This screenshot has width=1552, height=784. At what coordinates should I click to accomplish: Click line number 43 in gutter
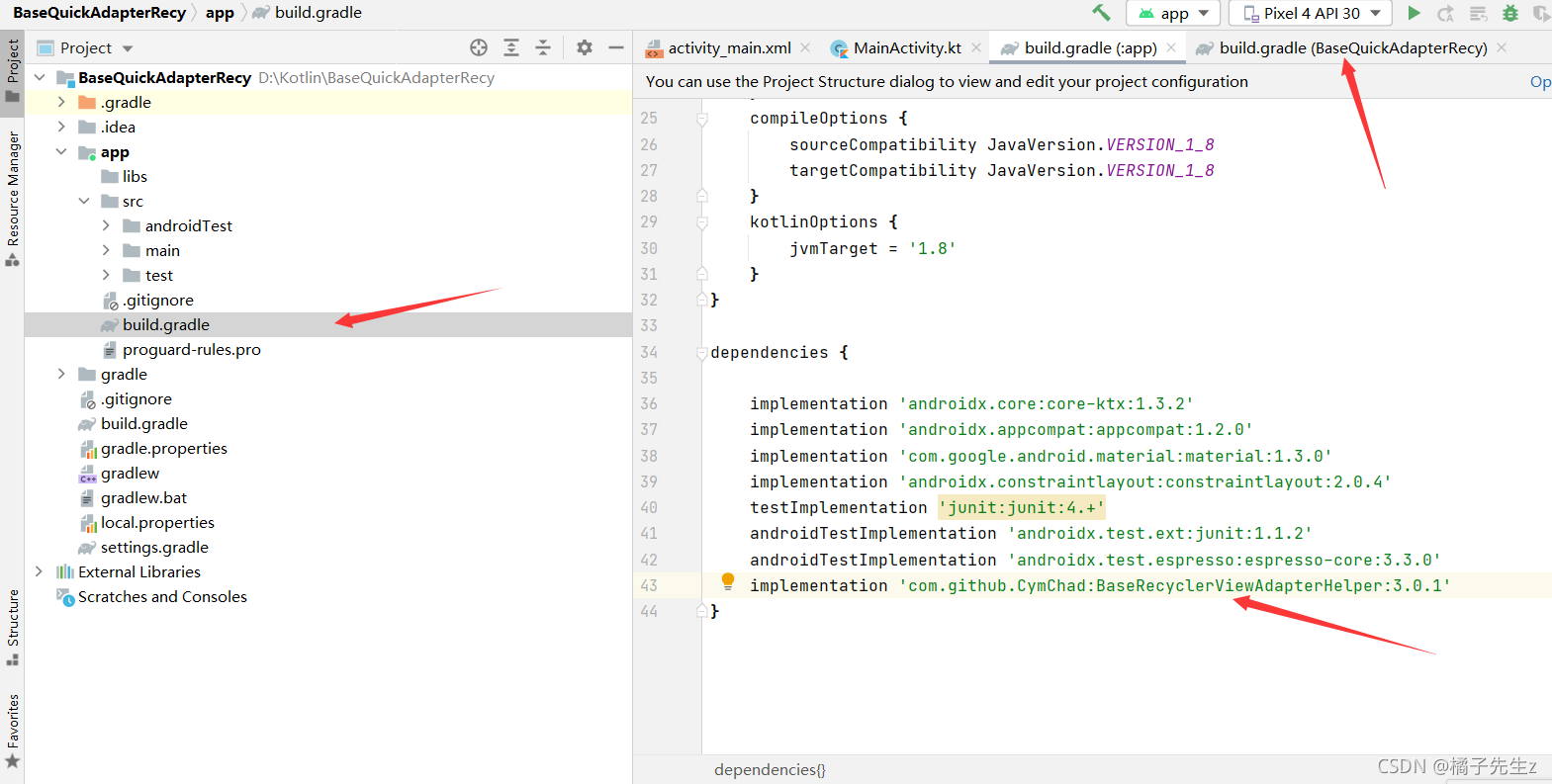point(649,585)
